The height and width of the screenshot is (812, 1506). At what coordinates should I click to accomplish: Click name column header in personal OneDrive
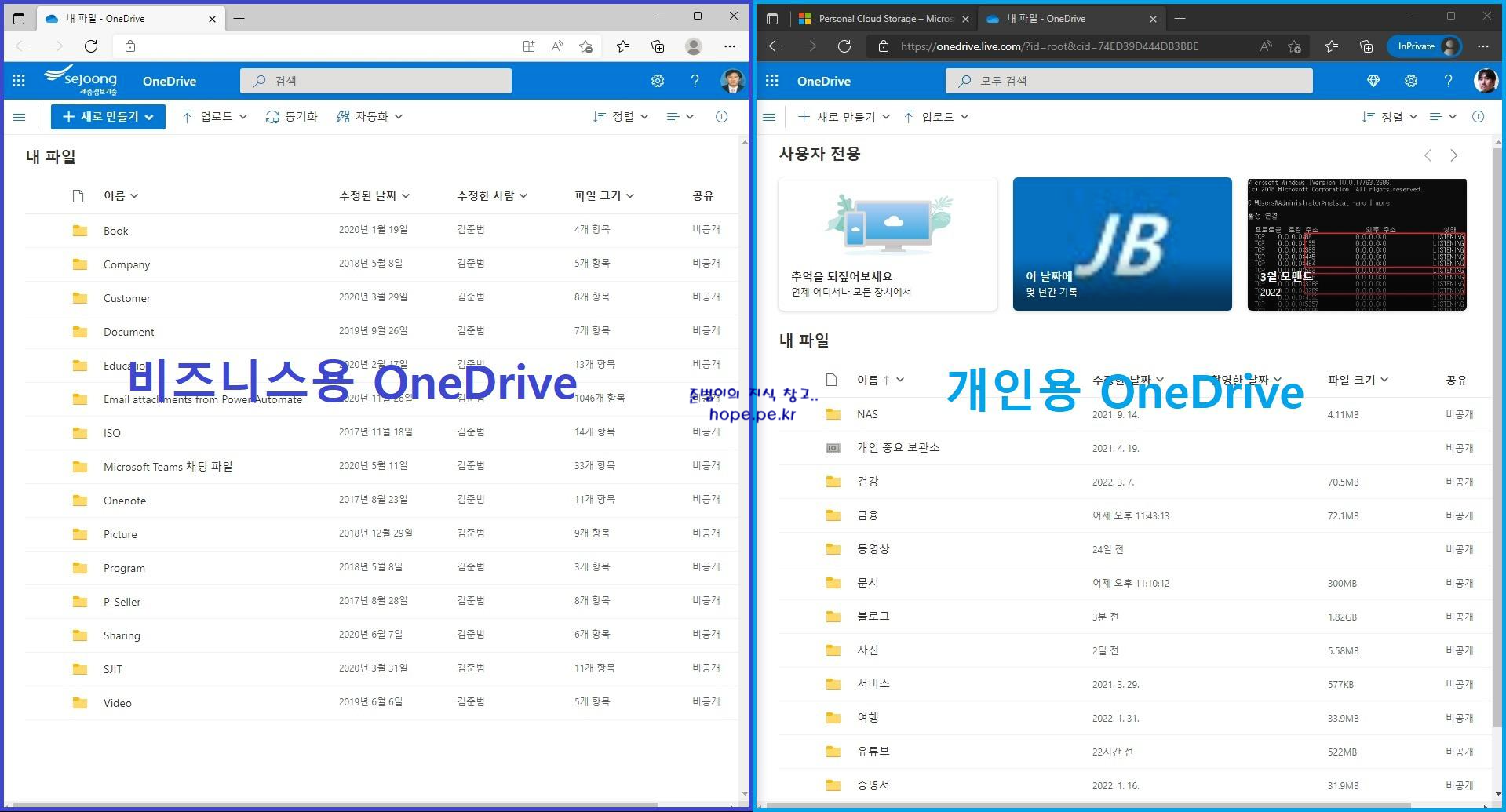[x=881, y=380]
